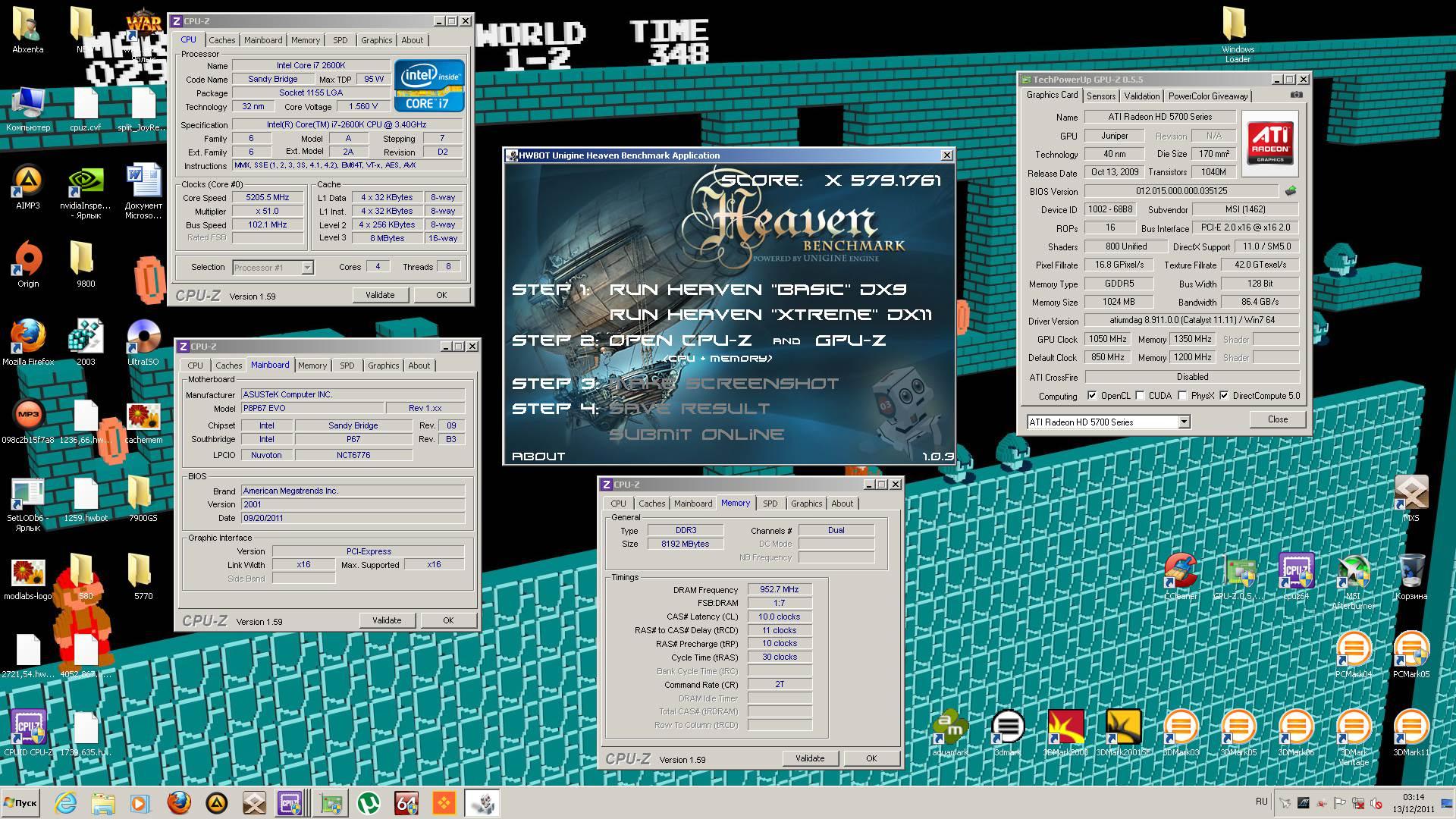Open the aquamark desktop shortcut
Image resolution: width=1456 pixels, height=819 pixels.
(950, 734)
